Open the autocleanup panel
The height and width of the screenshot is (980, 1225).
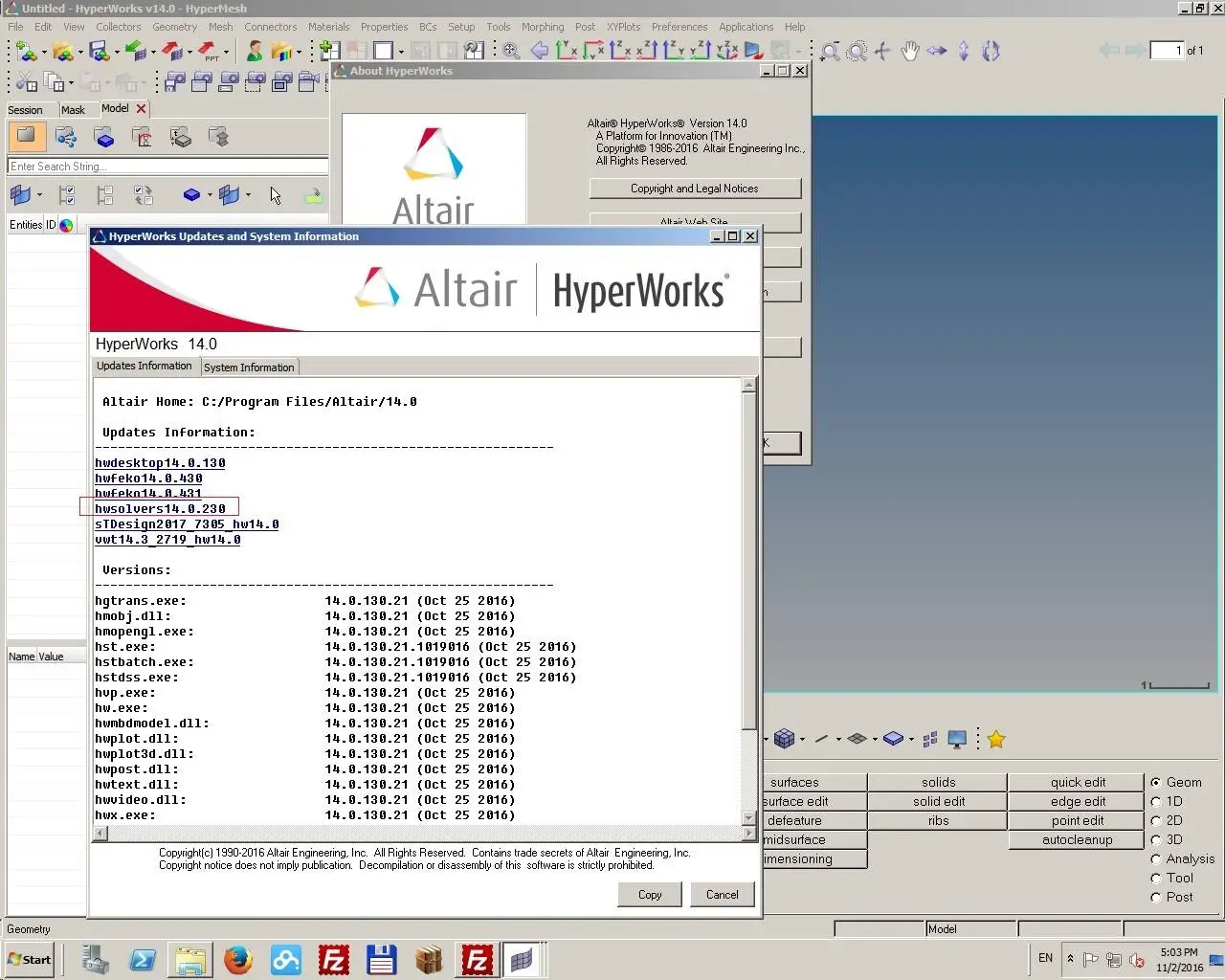click(1078, 839)
